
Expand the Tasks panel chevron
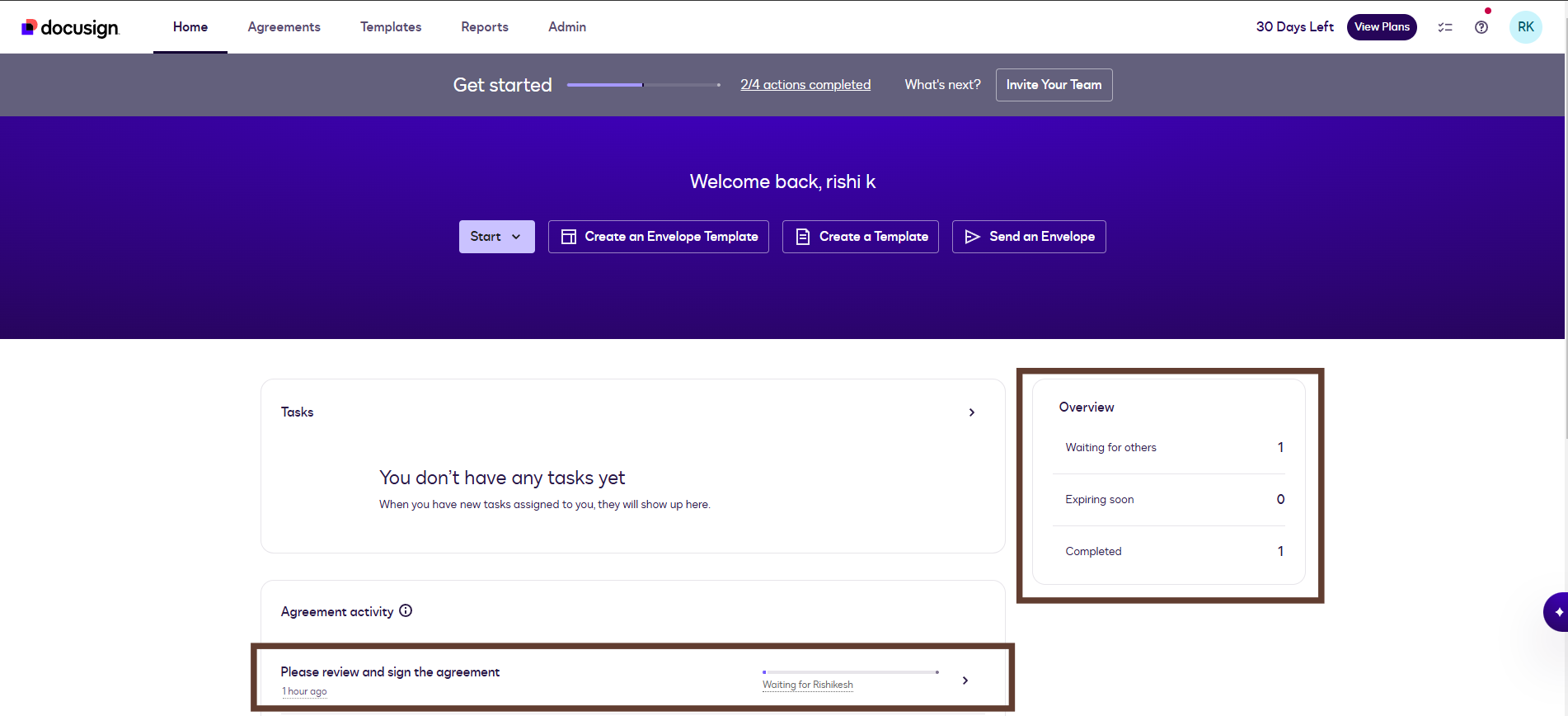[x=972, y=412]
